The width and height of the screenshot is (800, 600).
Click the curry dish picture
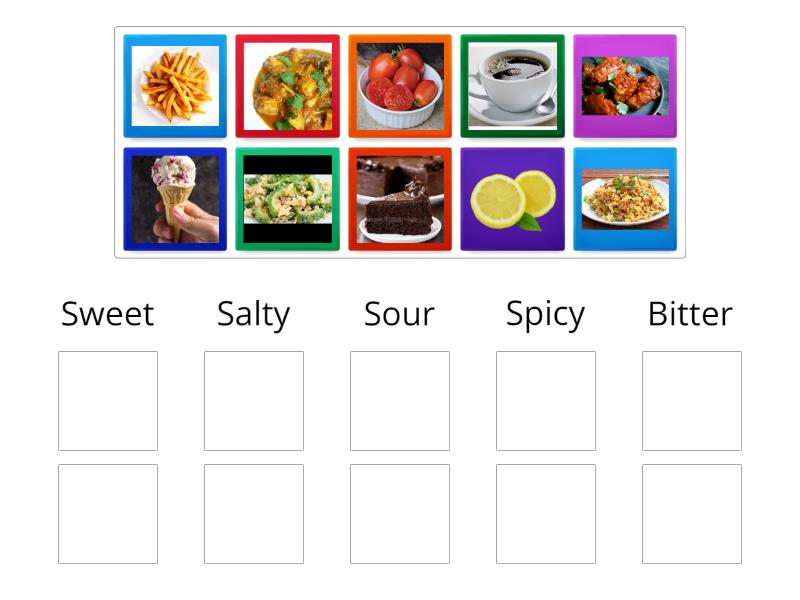(287, 85)
